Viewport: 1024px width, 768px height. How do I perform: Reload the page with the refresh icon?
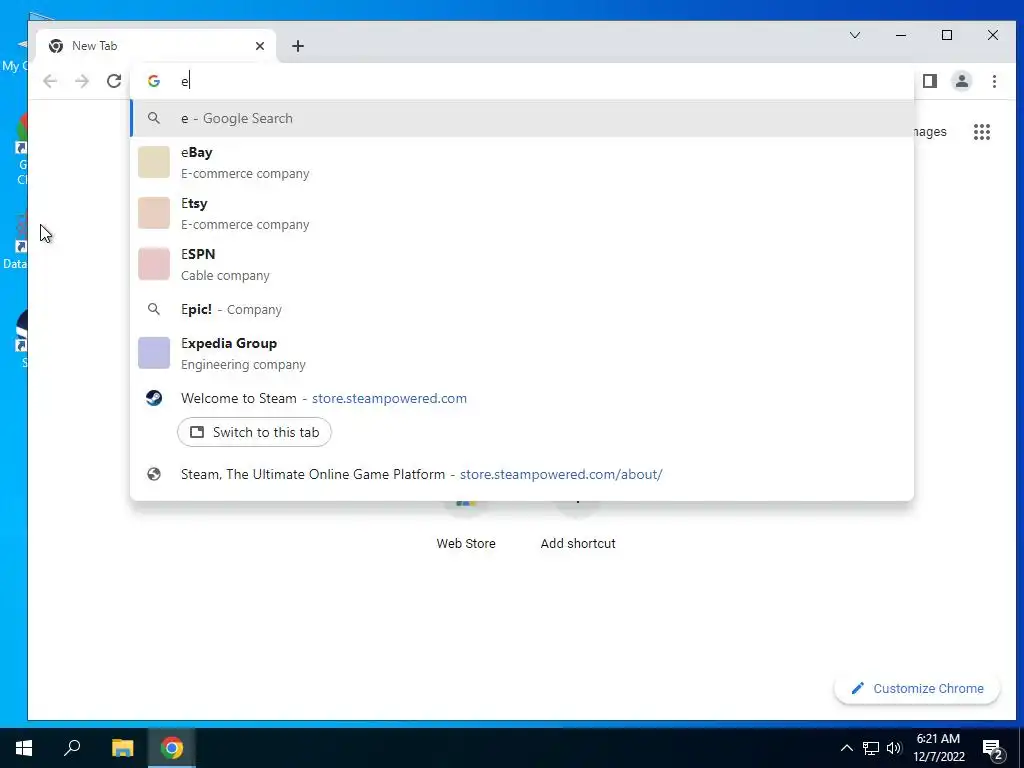tap(114, 81)
